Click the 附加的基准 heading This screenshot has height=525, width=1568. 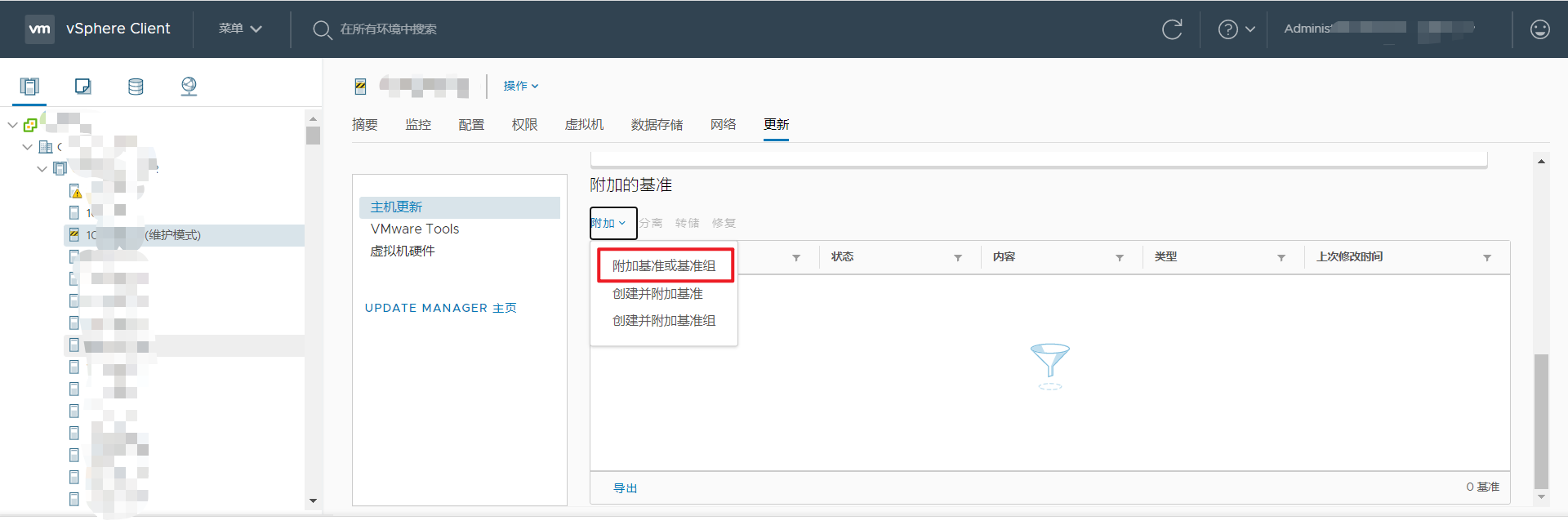click(631, 185)
